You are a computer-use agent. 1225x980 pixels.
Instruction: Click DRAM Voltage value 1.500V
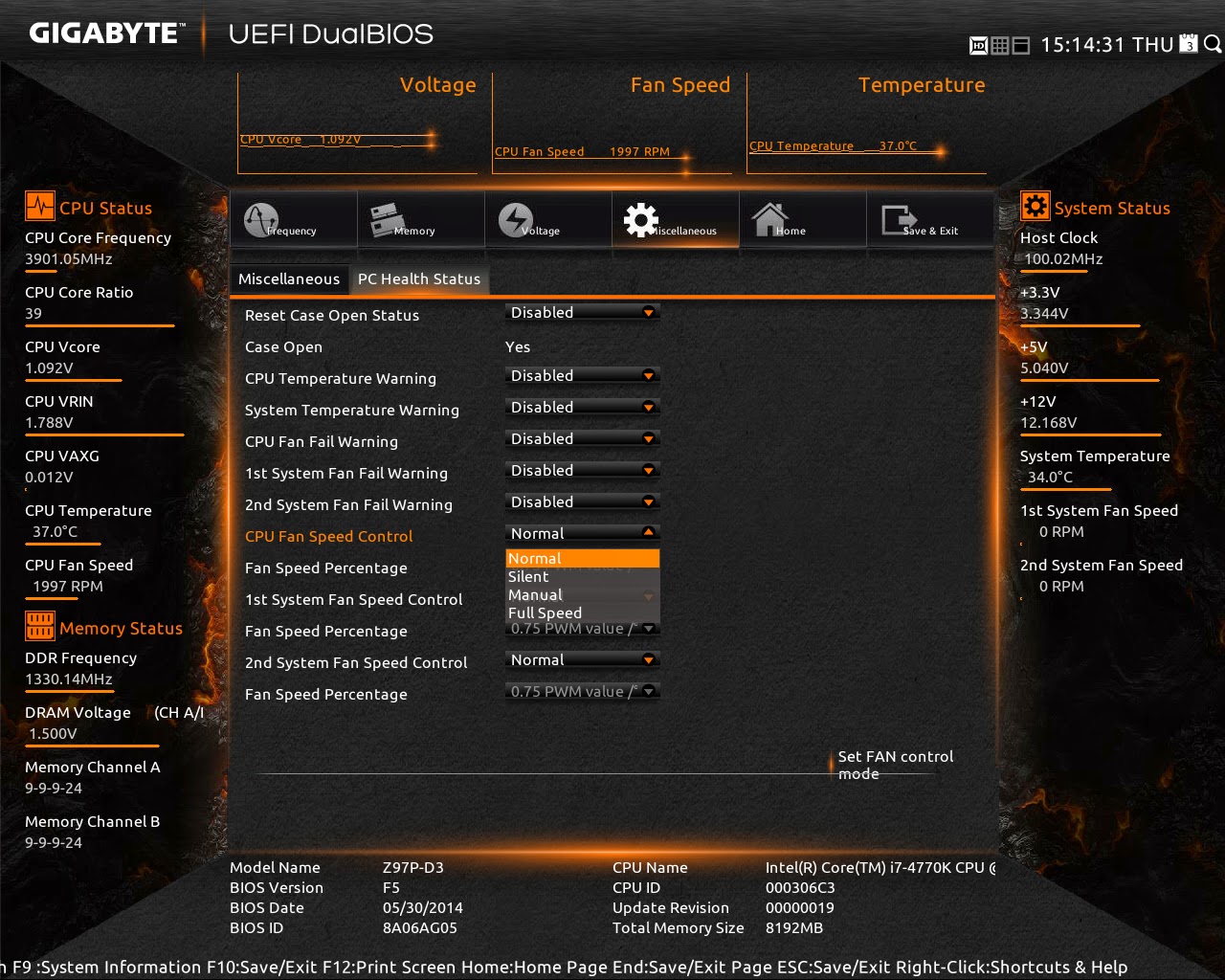pyautogui.click(x=53, y=734)
